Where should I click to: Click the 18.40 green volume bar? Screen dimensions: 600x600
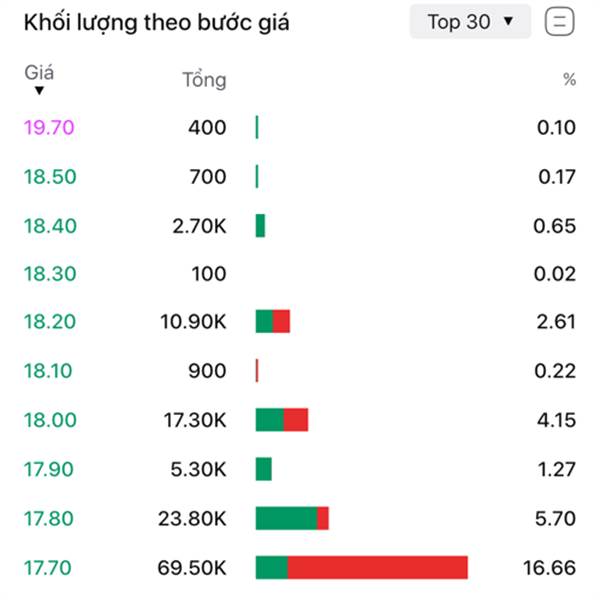click(260, 226)
